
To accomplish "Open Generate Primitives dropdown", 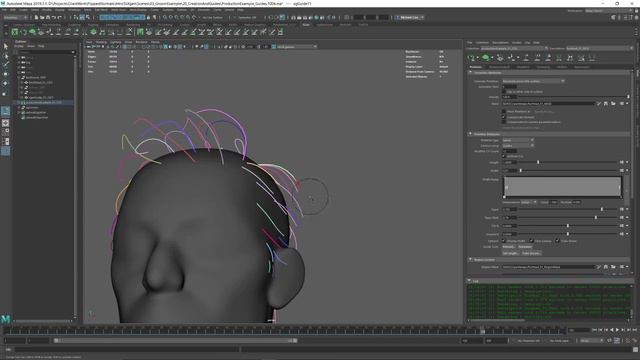I will click(533, 81).
